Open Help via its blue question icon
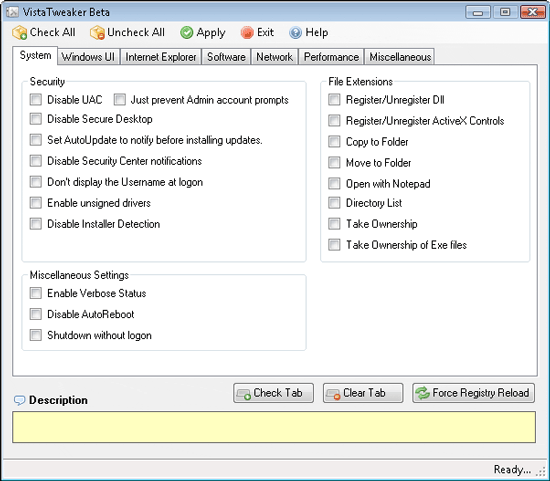550x481 pixels. (x=295, y=33)
